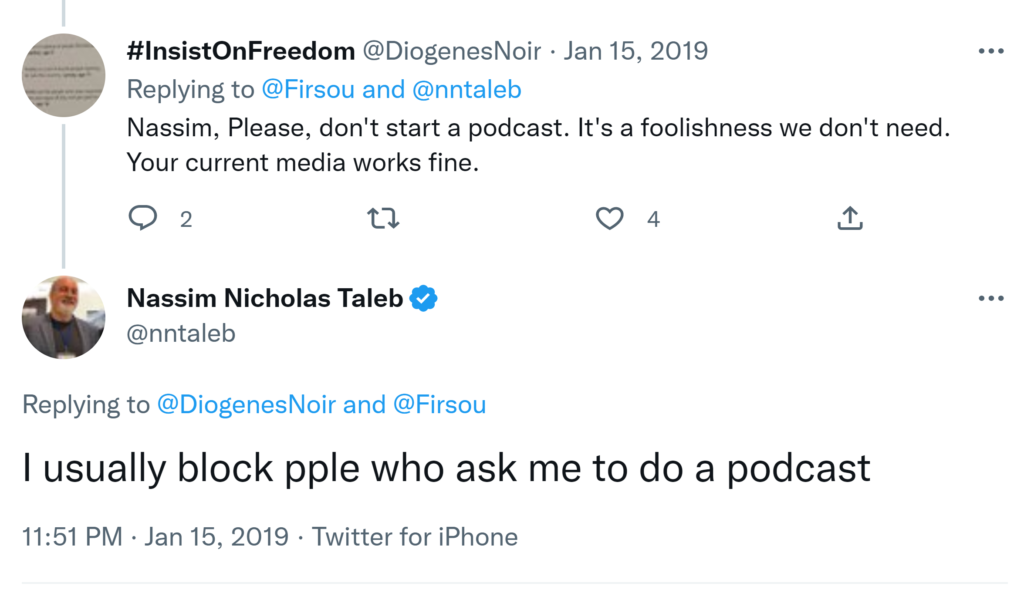The height and width of the screenshot is (593, 1024).
Task: Open Nassim Nicholas Taleb's profile photo
Action: pyautogui.click(x=64, y=317)
